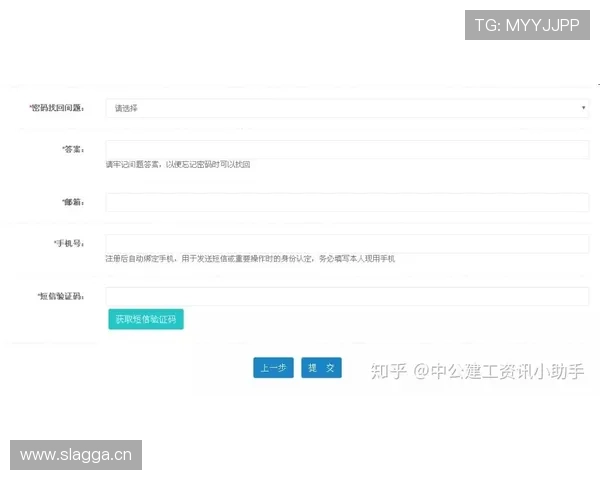The image size is (600, 480).
Task: Click the 答案 field label
Action: (x=73, y=149)
